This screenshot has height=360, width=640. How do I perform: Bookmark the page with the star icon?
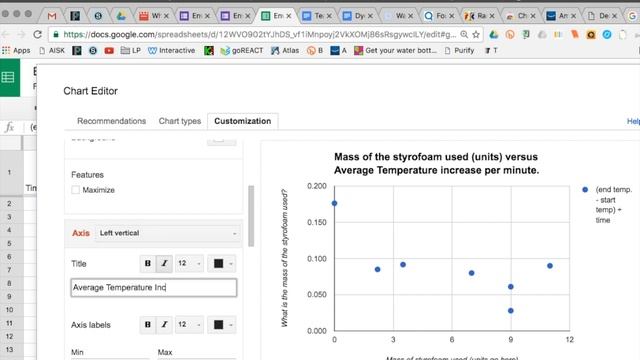476,35
